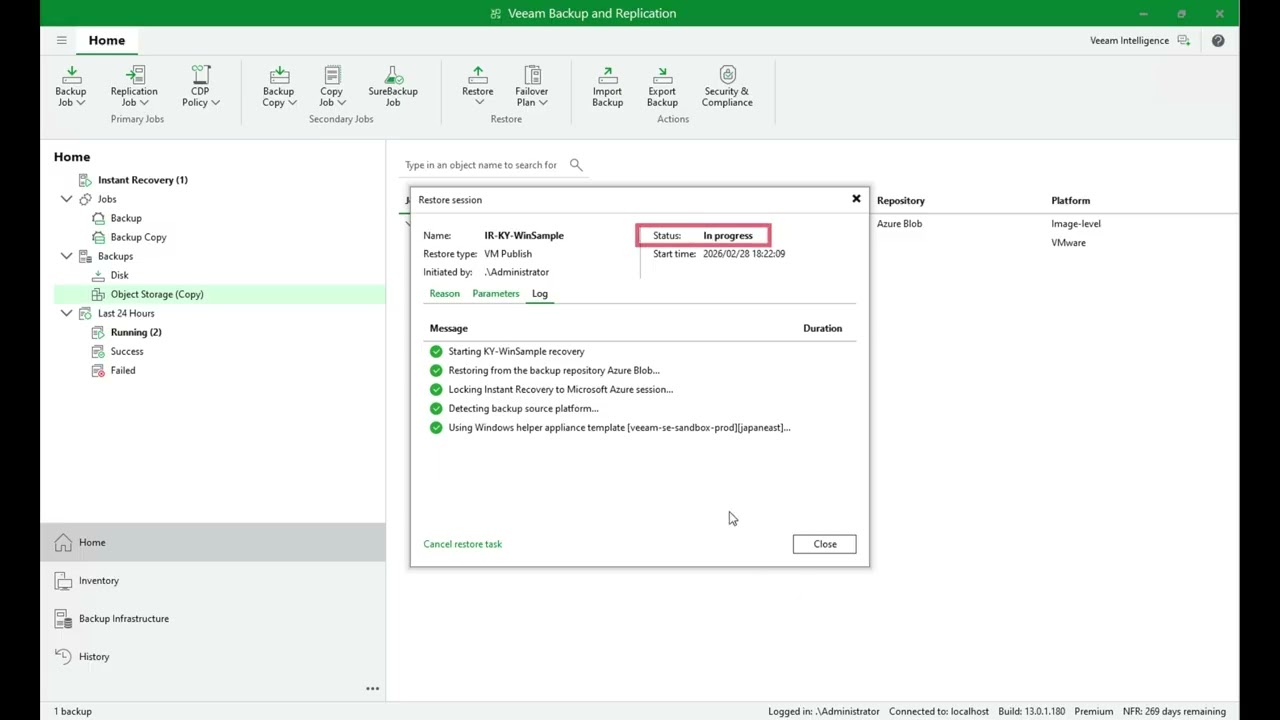
Task: Open the Replication Job ribbon button
Action: point(134,87)
